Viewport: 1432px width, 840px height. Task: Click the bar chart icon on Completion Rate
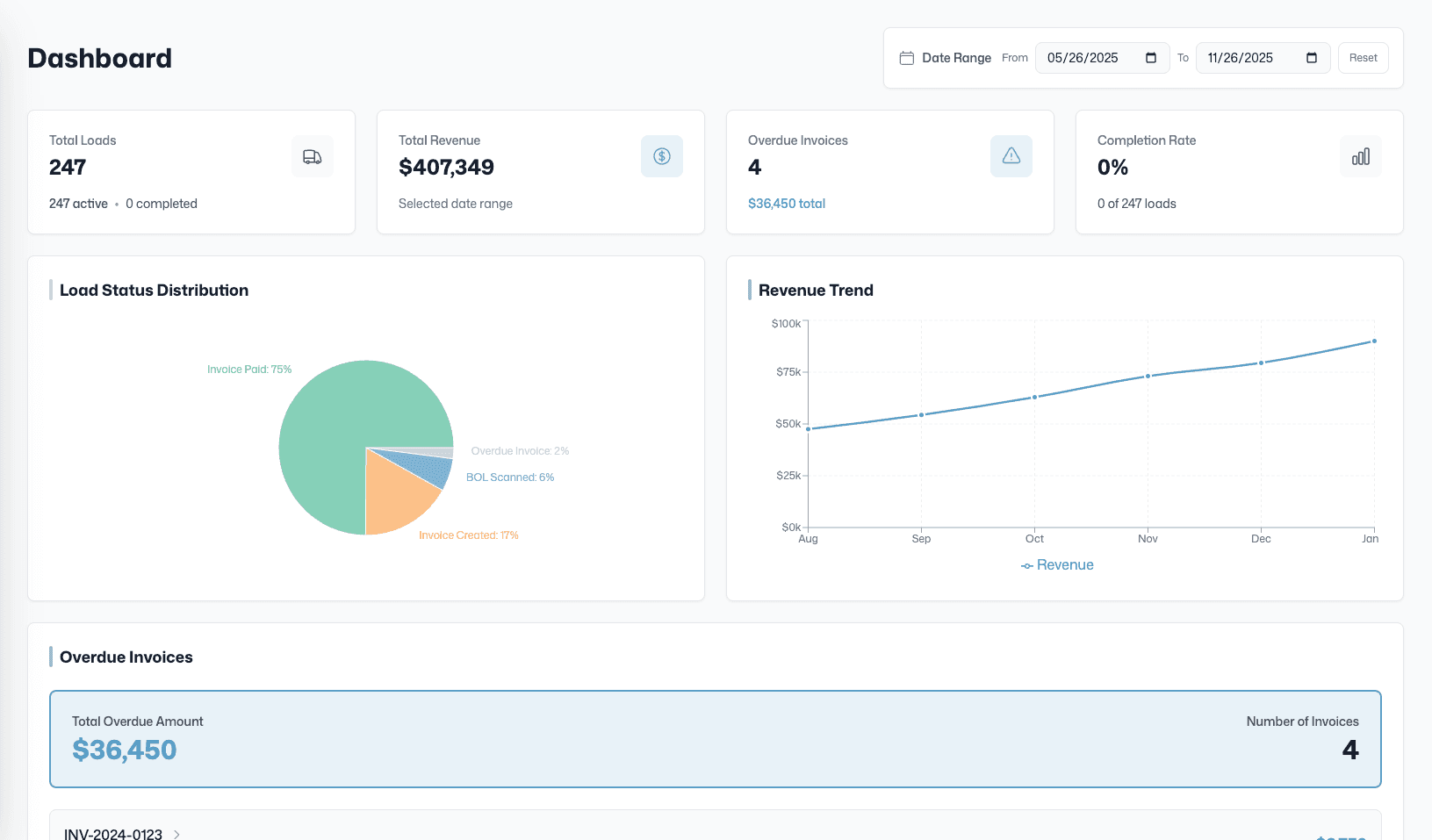pos(1360,156)
